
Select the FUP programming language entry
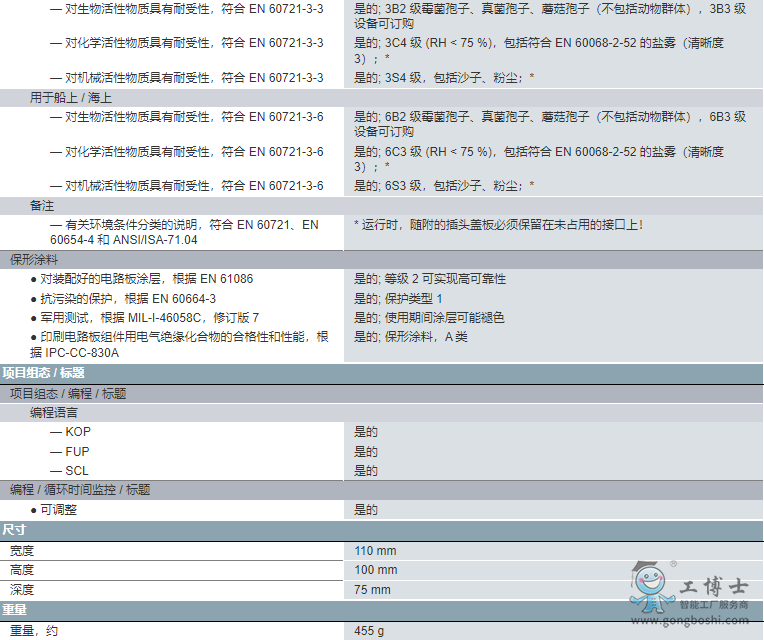pyautogui.click(x=77, y=451)
